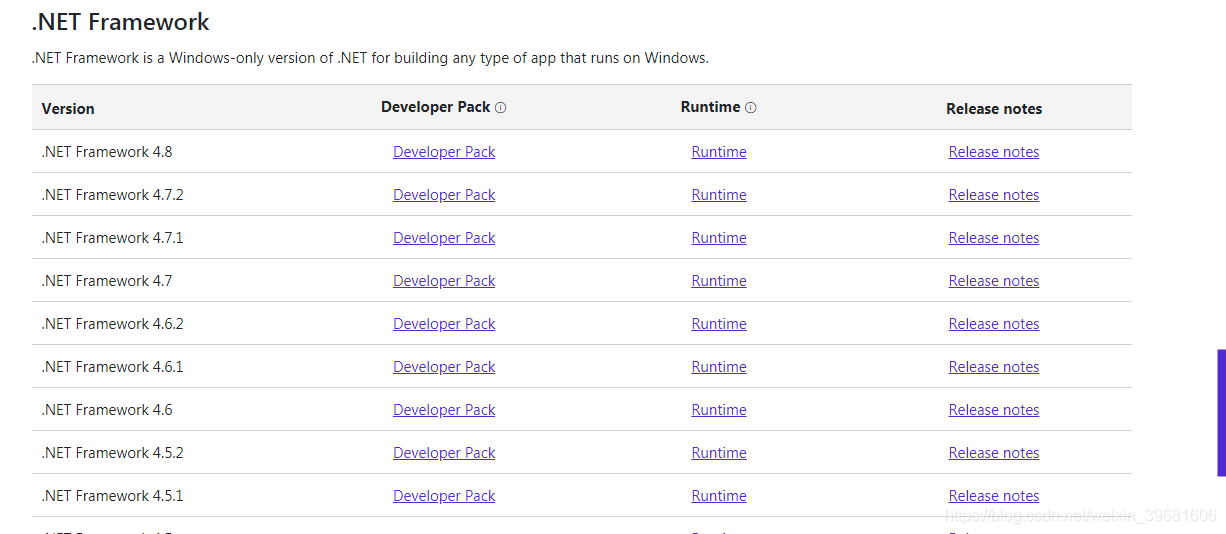Download Runtime for .NET Framework 4.7.1
This screenshot has height=534, width=1226.
[x=719, y=238]
